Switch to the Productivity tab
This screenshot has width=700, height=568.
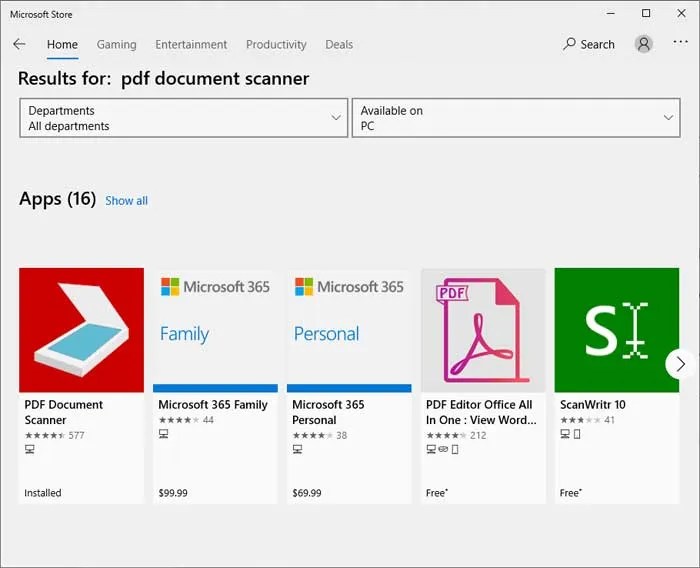coord(276,45)
